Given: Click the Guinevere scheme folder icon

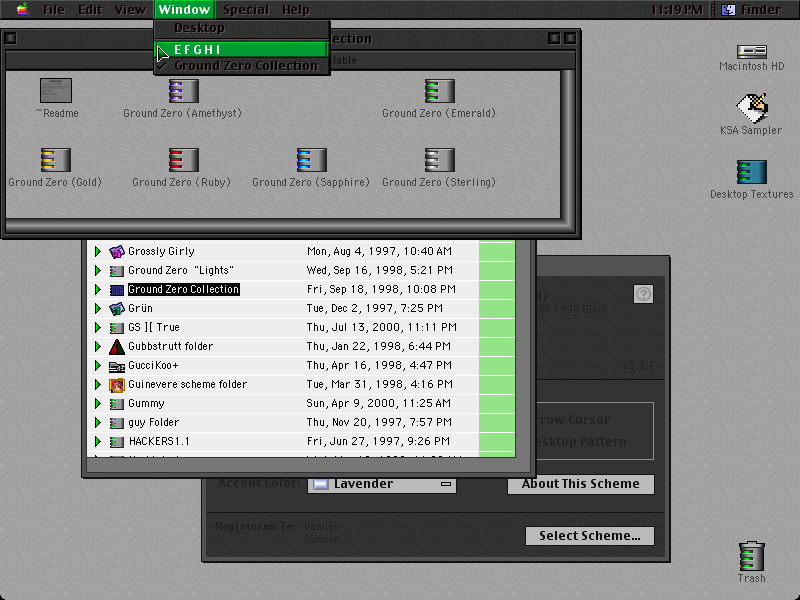Looking at the screenshot, I should click(117, 385).
